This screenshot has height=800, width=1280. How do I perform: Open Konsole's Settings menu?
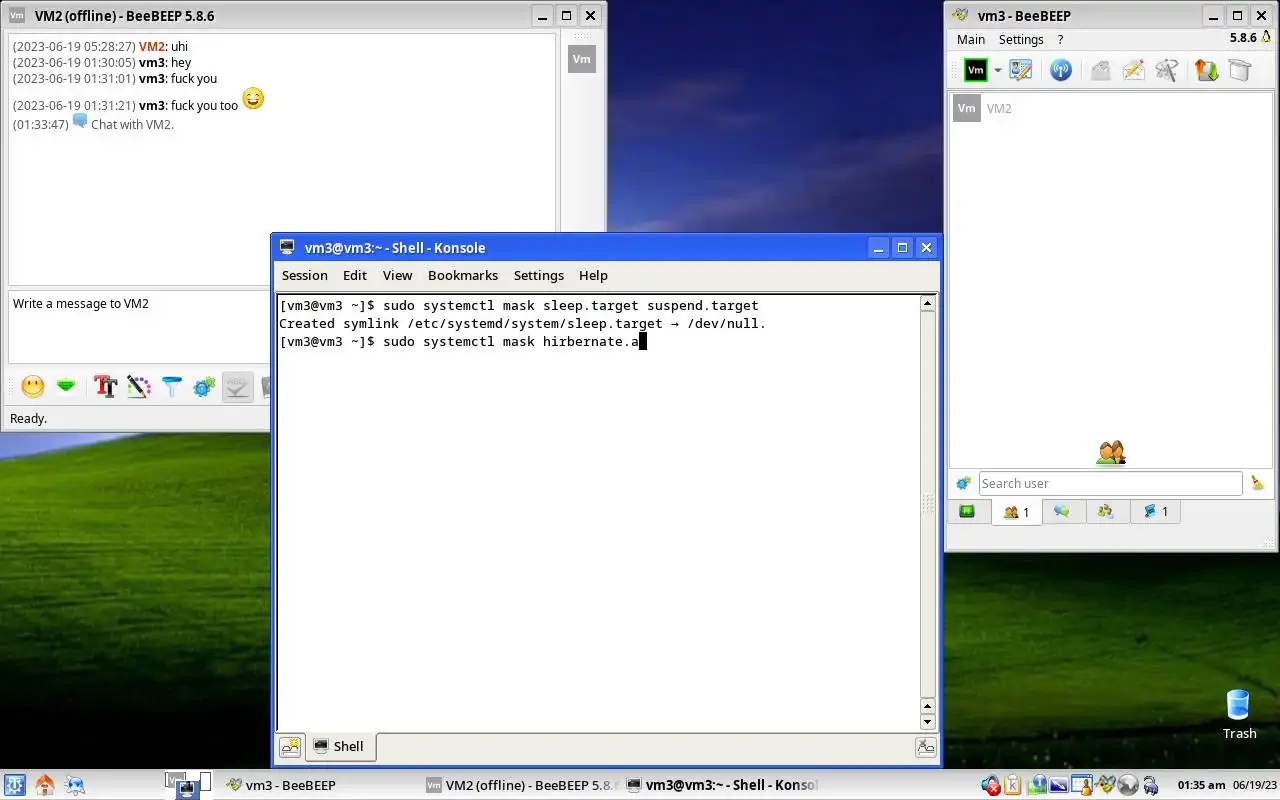(x=539, y=275)
